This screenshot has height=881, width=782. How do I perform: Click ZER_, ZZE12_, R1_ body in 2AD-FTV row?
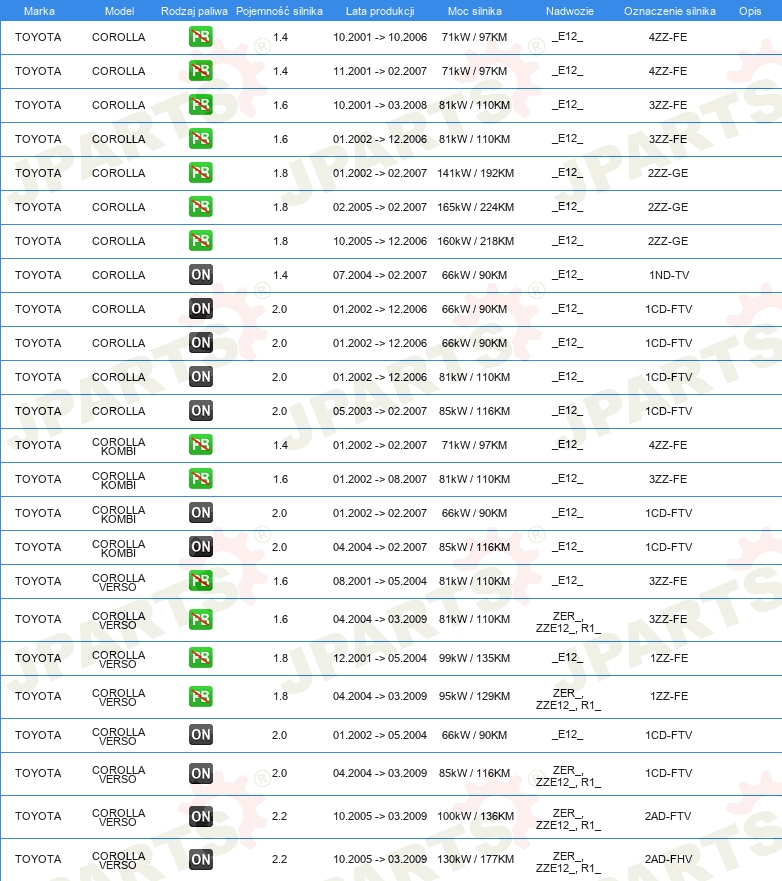(x=568, y=819)
